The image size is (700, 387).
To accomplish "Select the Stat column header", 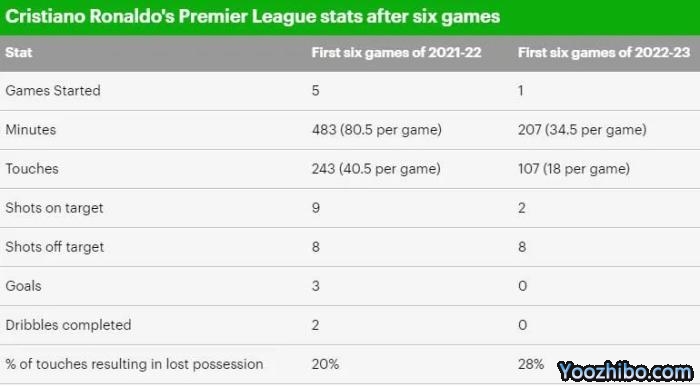I will [x=19, y=53].
